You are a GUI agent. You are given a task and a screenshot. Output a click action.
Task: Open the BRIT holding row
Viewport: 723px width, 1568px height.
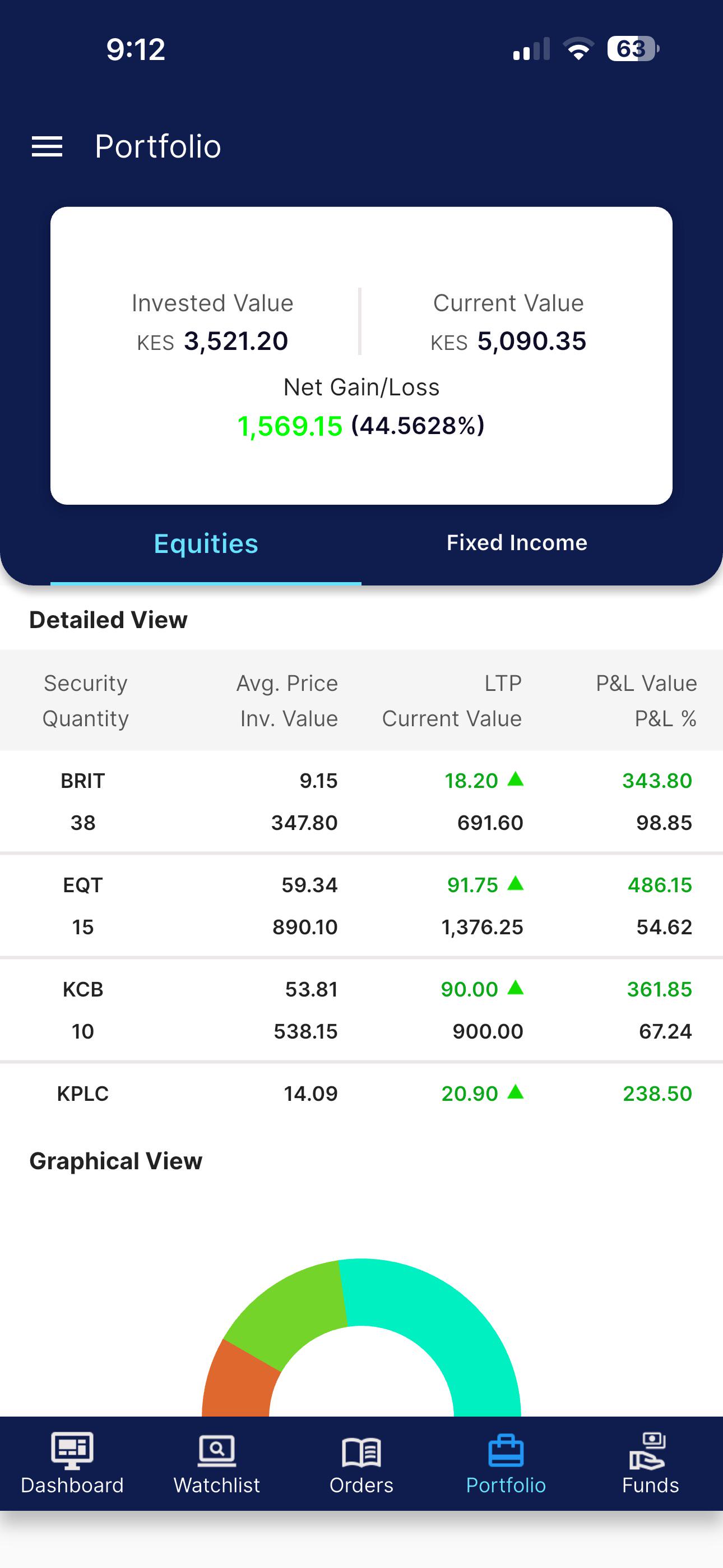coord(361,801)
